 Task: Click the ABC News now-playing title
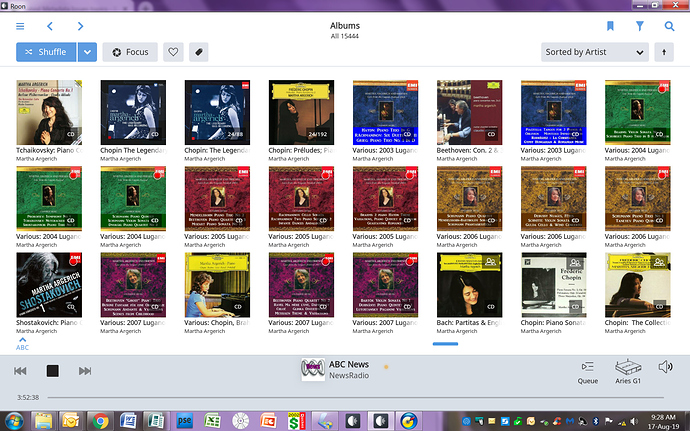tap(349, 365)
